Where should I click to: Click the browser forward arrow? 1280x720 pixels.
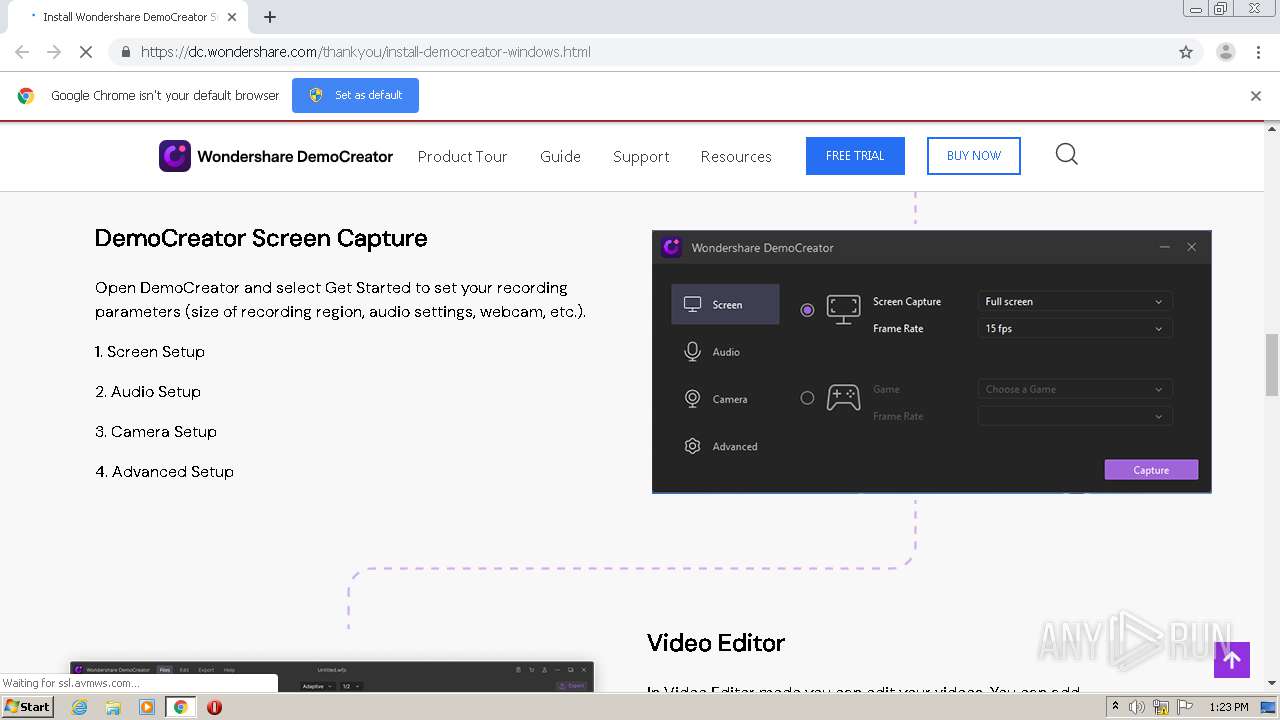coord(54,52)
